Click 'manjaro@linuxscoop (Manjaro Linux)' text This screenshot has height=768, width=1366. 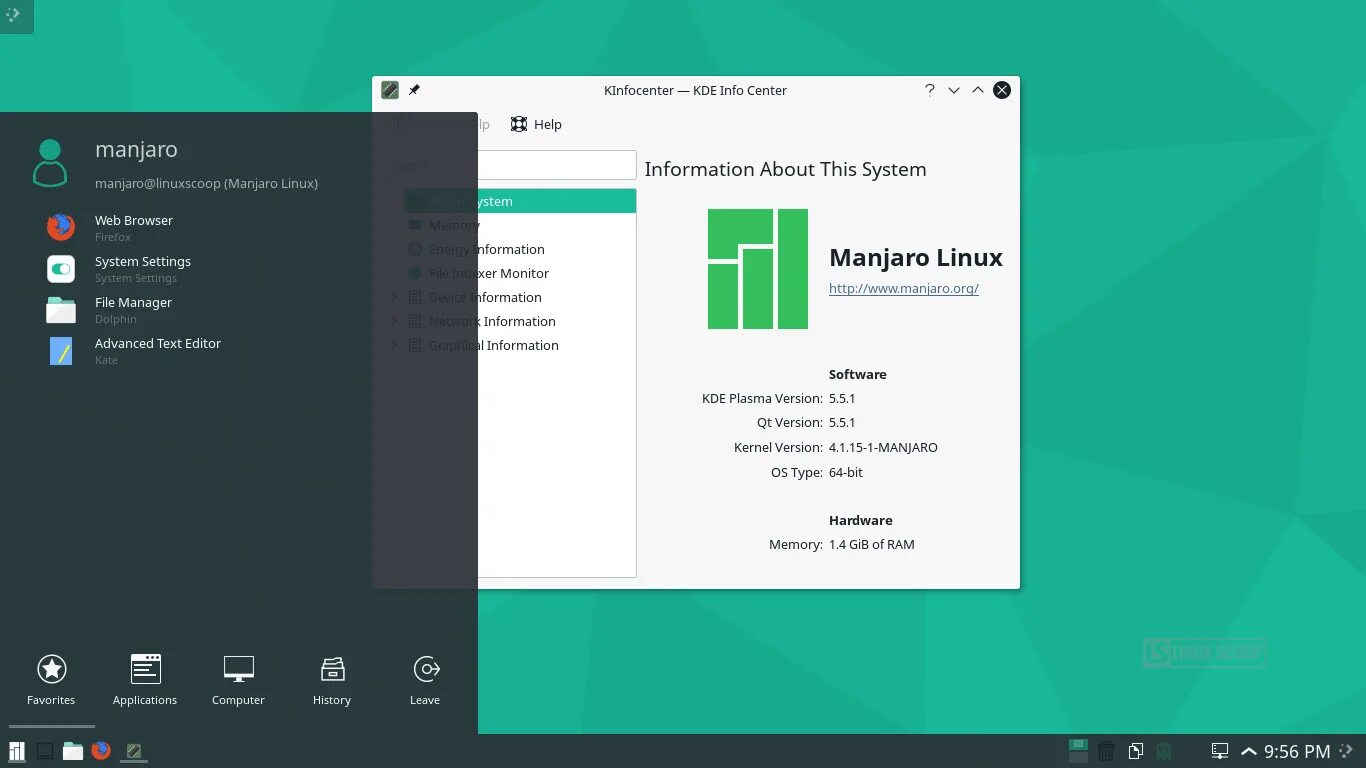pyautogui.click(x=206, y=183)
